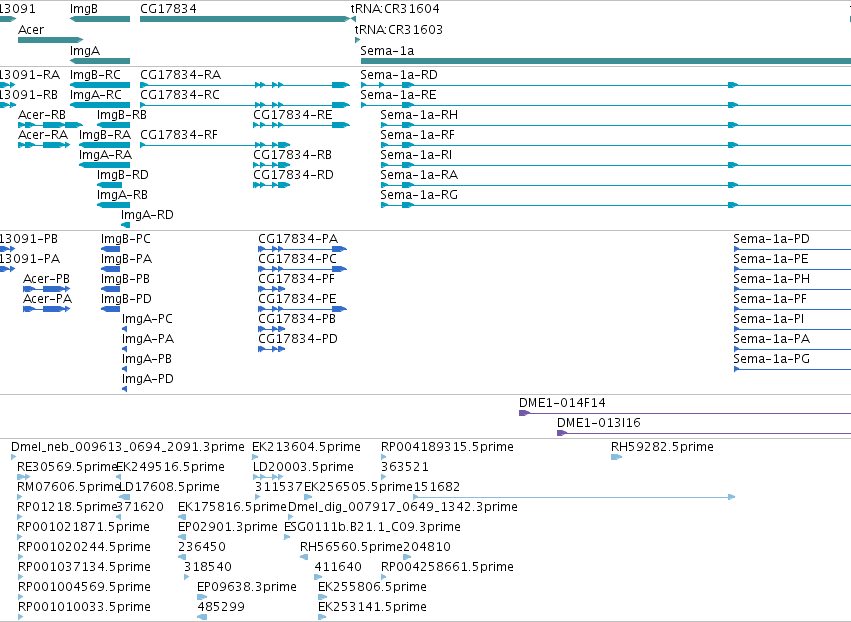
Task: Select the tRNA:CR31603 label
Action: coord(399,29)
